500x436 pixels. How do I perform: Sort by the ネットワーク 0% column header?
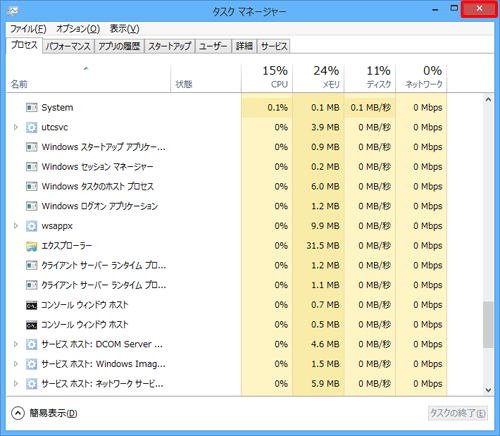coord(421,78)
